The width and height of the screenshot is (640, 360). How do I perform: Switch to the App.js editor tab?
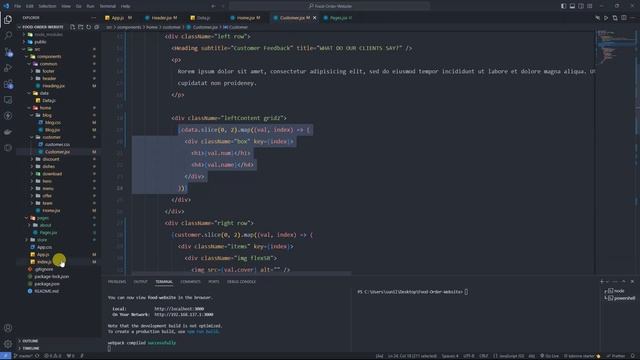[118, 18]
